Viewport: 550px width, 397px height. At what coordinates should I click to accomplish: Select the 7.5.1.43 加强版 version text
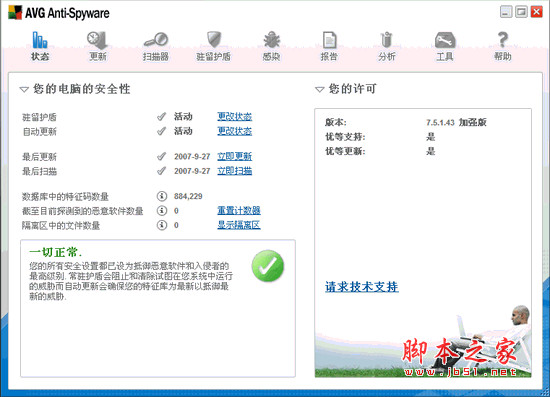click(456, 122)
